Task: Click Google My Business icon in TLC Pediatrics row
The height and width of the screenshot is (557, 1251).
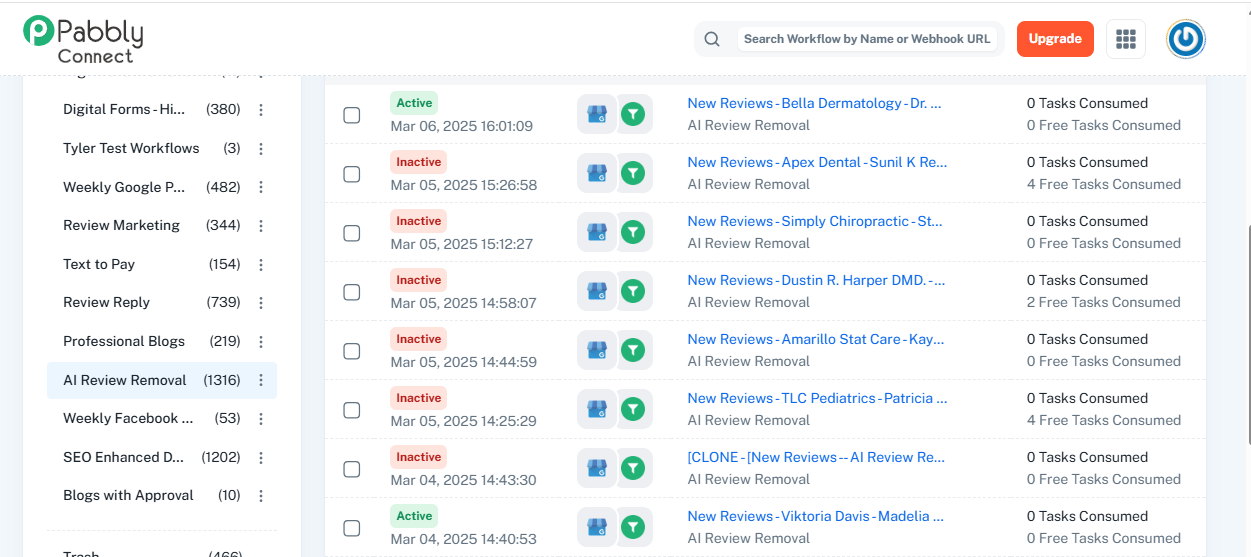Action: pos(597,409)
